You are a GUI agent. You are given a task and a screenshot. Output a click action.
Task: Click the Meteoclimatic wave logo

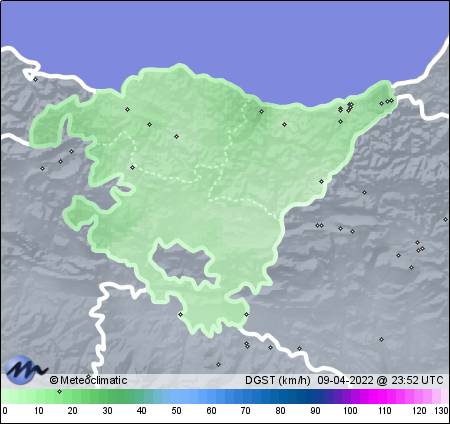pos(27,370)
